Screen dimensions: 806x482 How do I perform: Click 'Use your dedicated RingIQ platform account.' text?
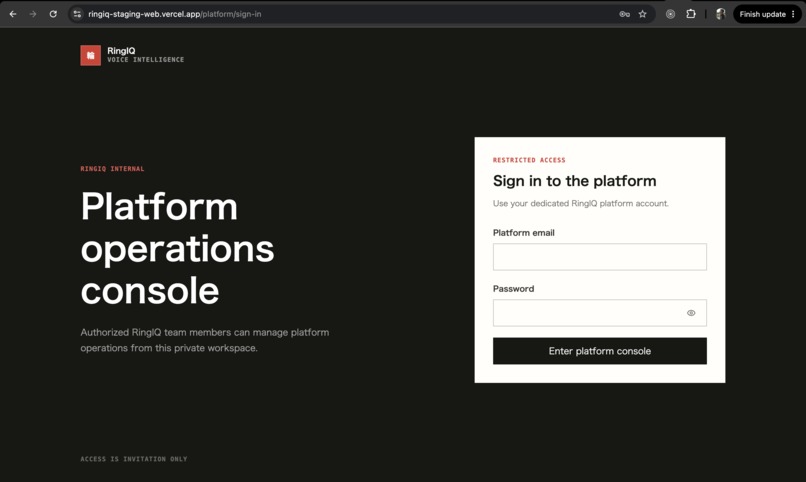[581, 203]
